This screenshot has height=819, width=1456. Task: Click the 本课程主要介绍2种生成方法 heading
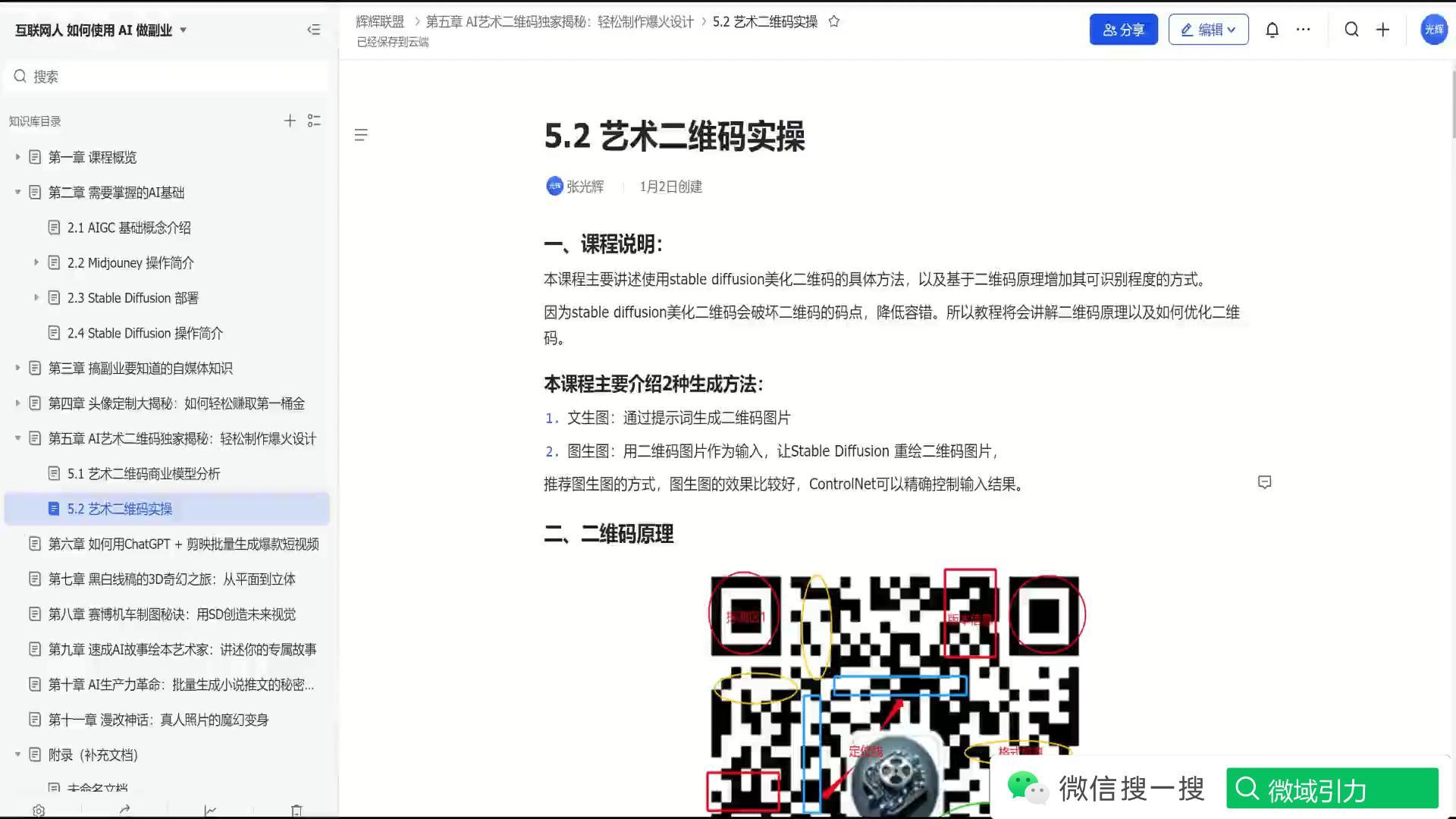pyautogui.click(x=653, y=384)
